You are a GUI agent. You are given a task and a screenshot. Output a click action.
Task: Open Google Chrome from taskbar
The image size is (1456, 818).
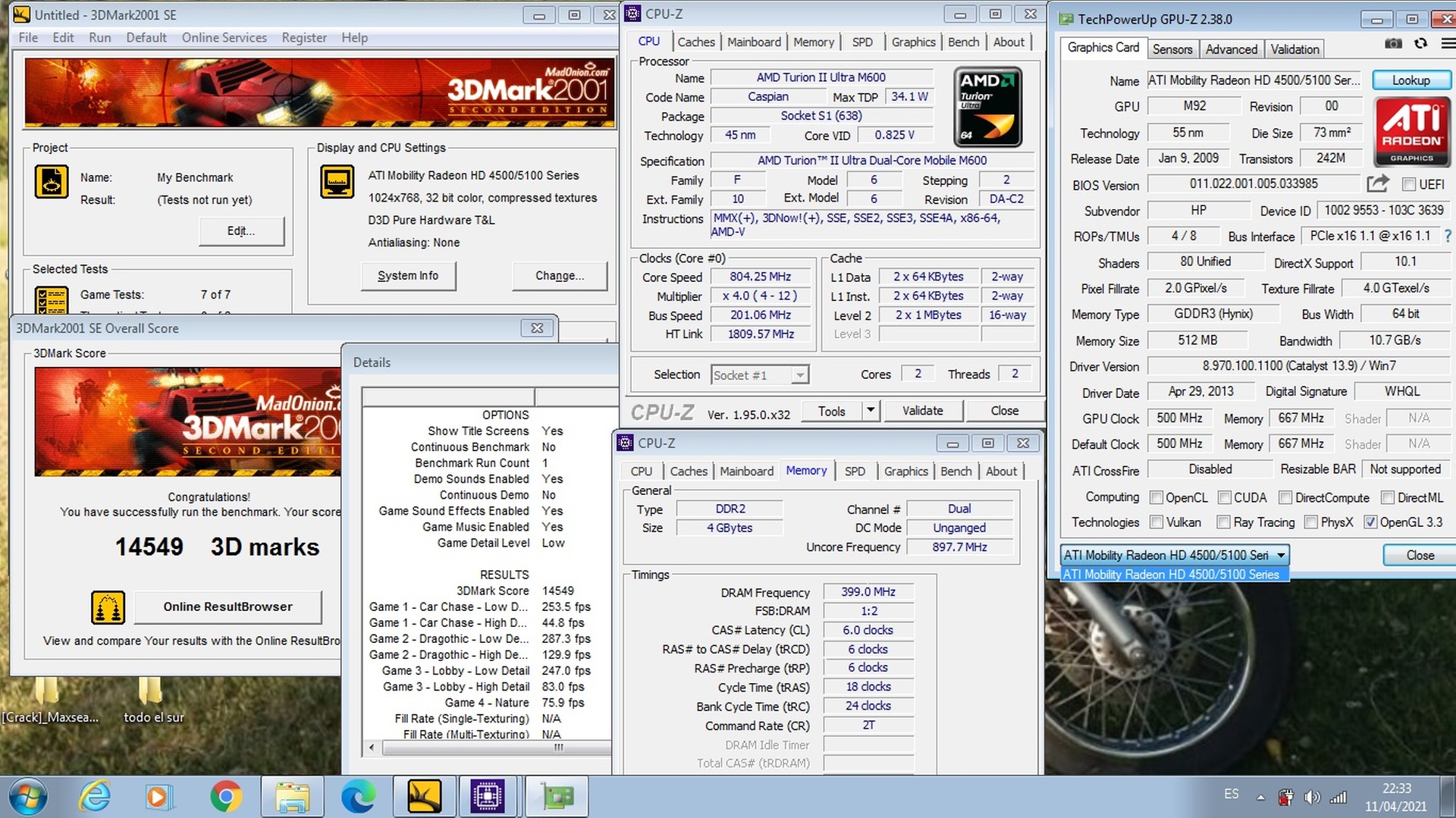[x=226, y=797]
